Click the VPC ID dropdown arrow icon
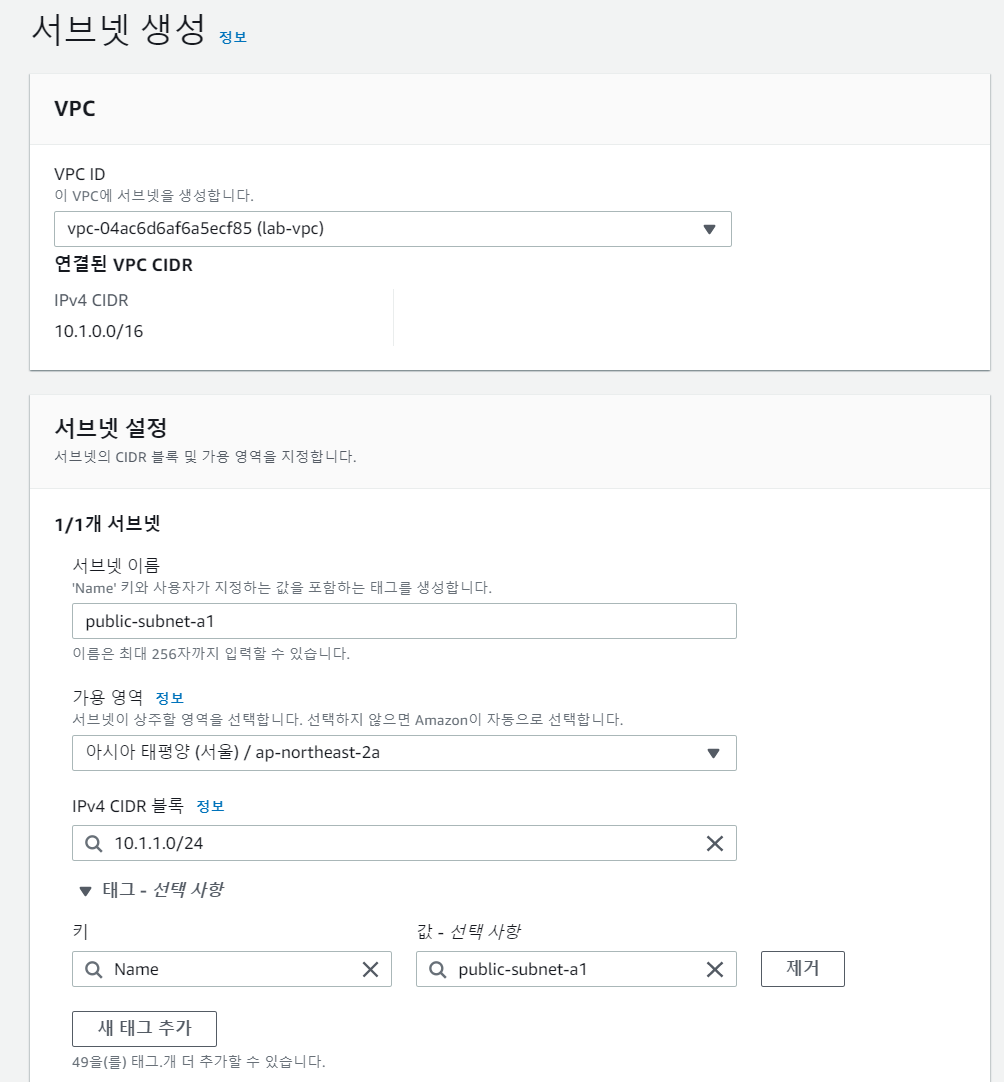Screen dimensions: 1004x1082 [x=710, y=229]
